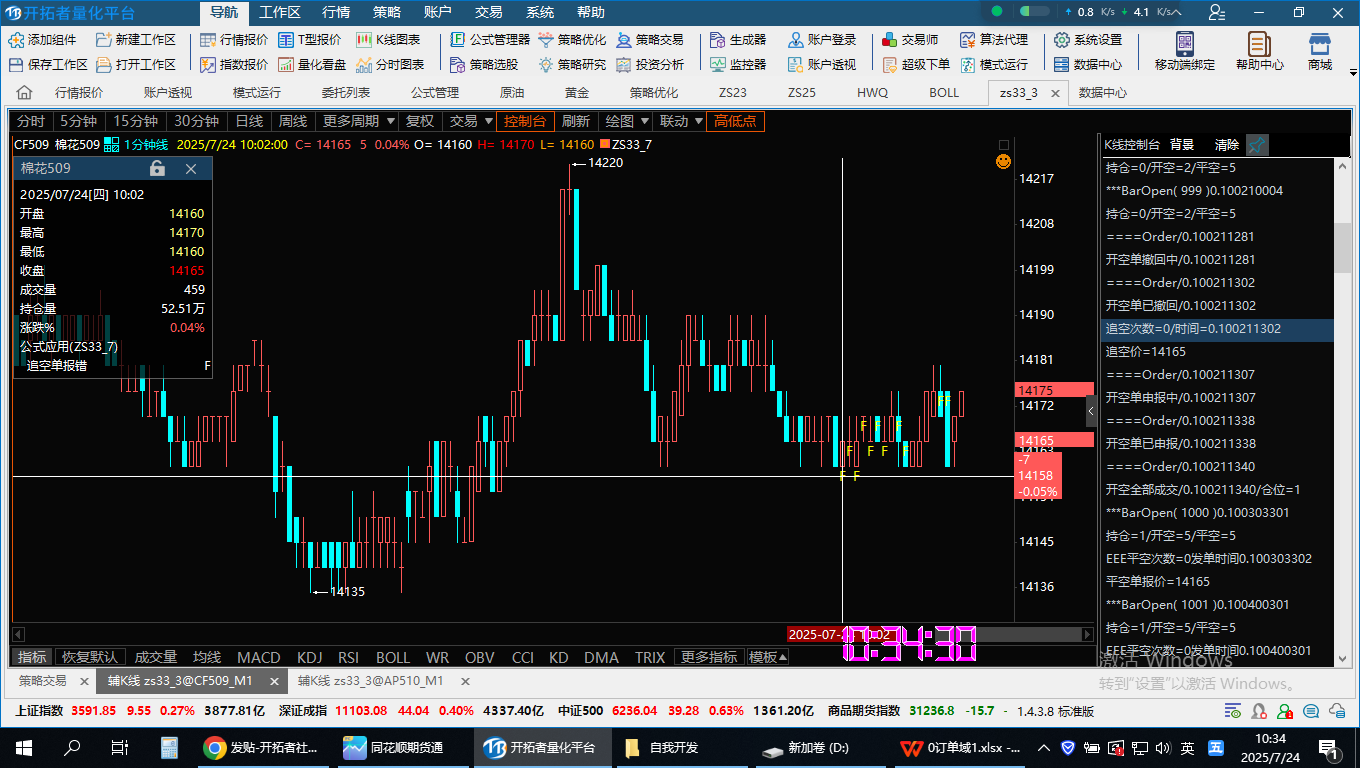Open 生成器 generator tool
This screenshot has height=768, width=1360.
pos(738,40)
